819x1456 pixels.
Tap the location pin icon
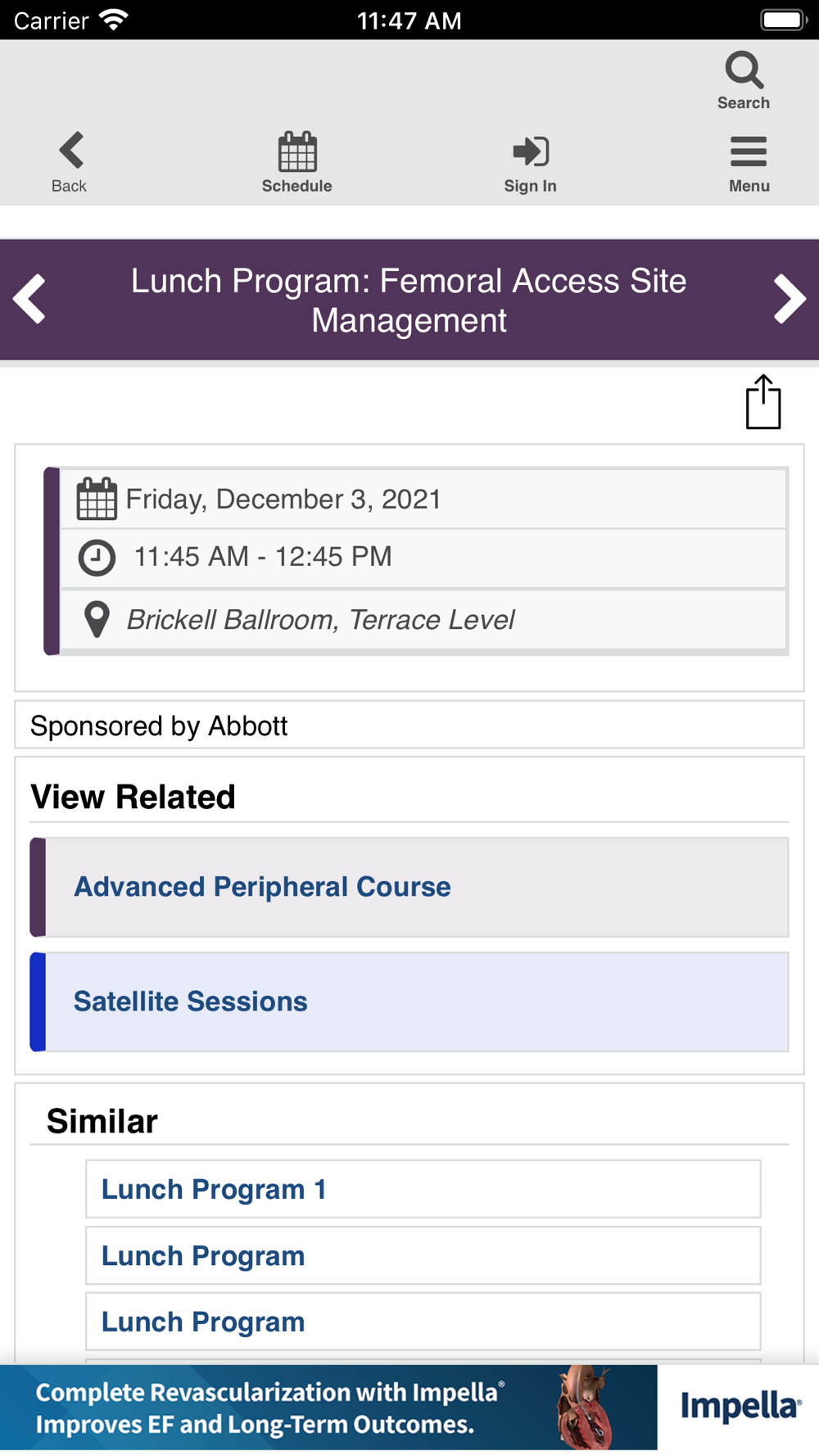pyautogui.click(x=97, y=619)
